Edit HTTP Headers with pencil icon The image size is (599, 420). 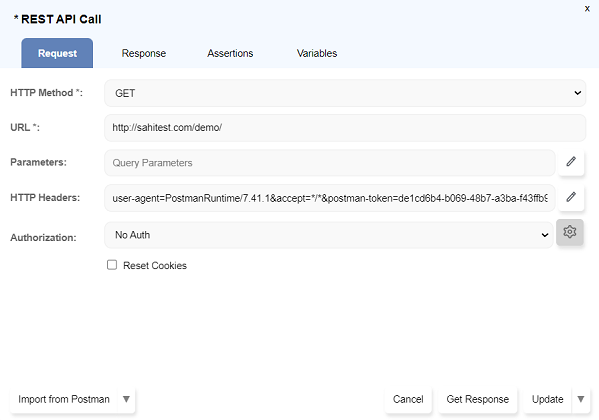(x=571, y=197)
